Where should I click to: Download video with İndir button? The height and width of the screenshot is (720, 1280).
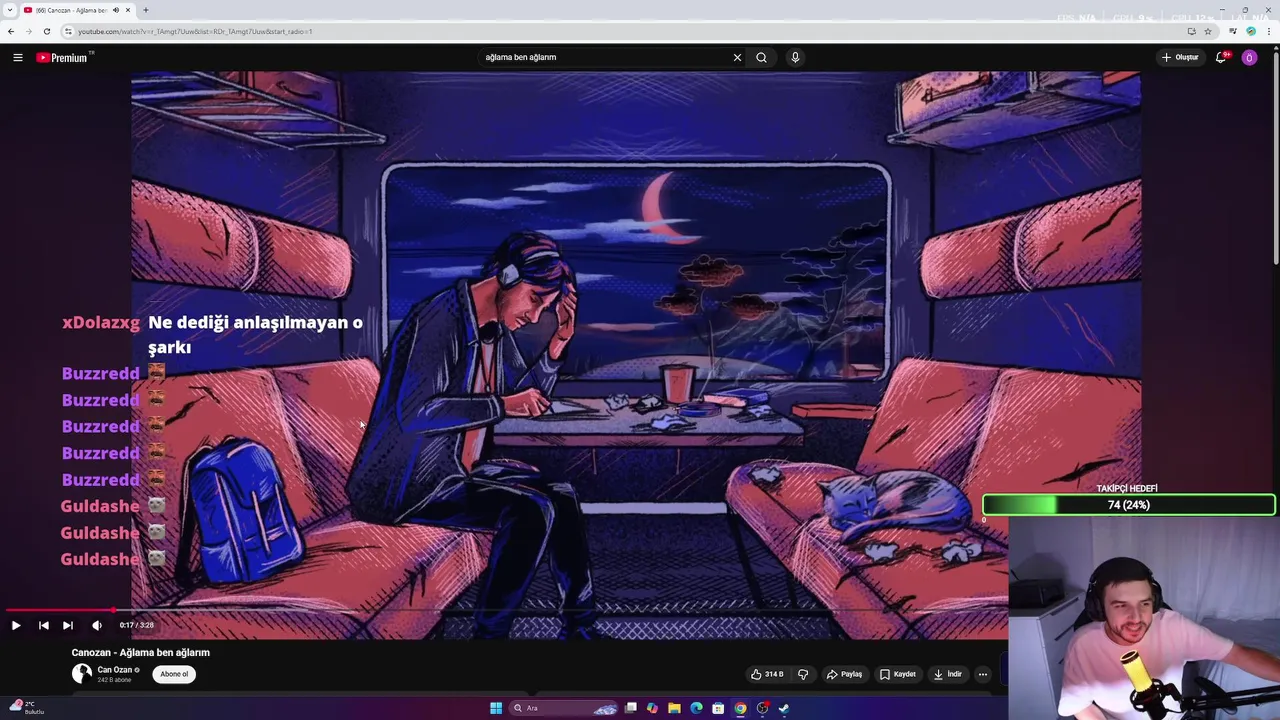point(947,674)
